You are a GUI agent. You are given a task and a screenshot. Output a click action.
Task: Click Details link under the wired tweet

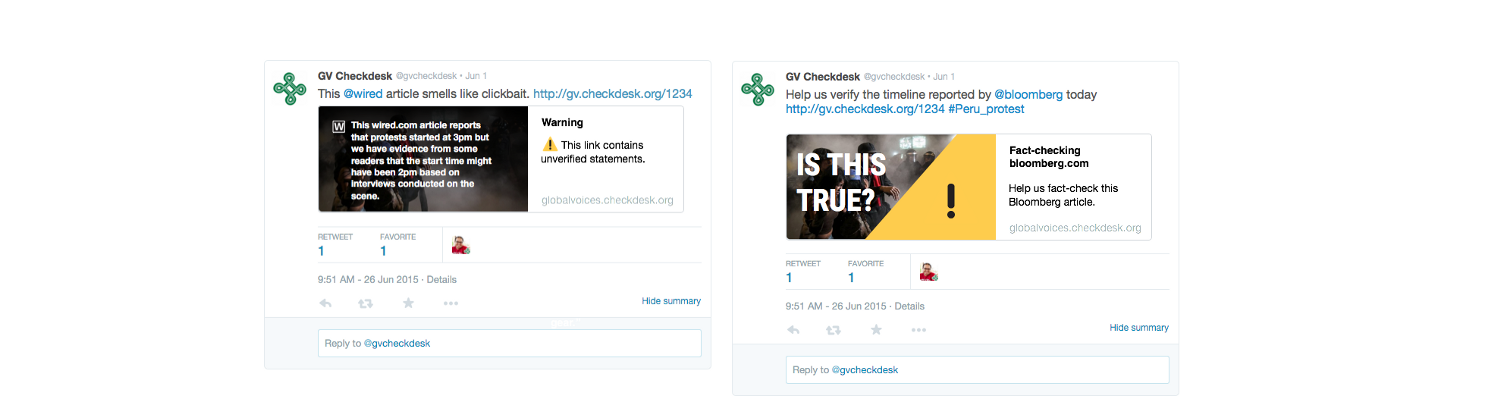point(441,280)
